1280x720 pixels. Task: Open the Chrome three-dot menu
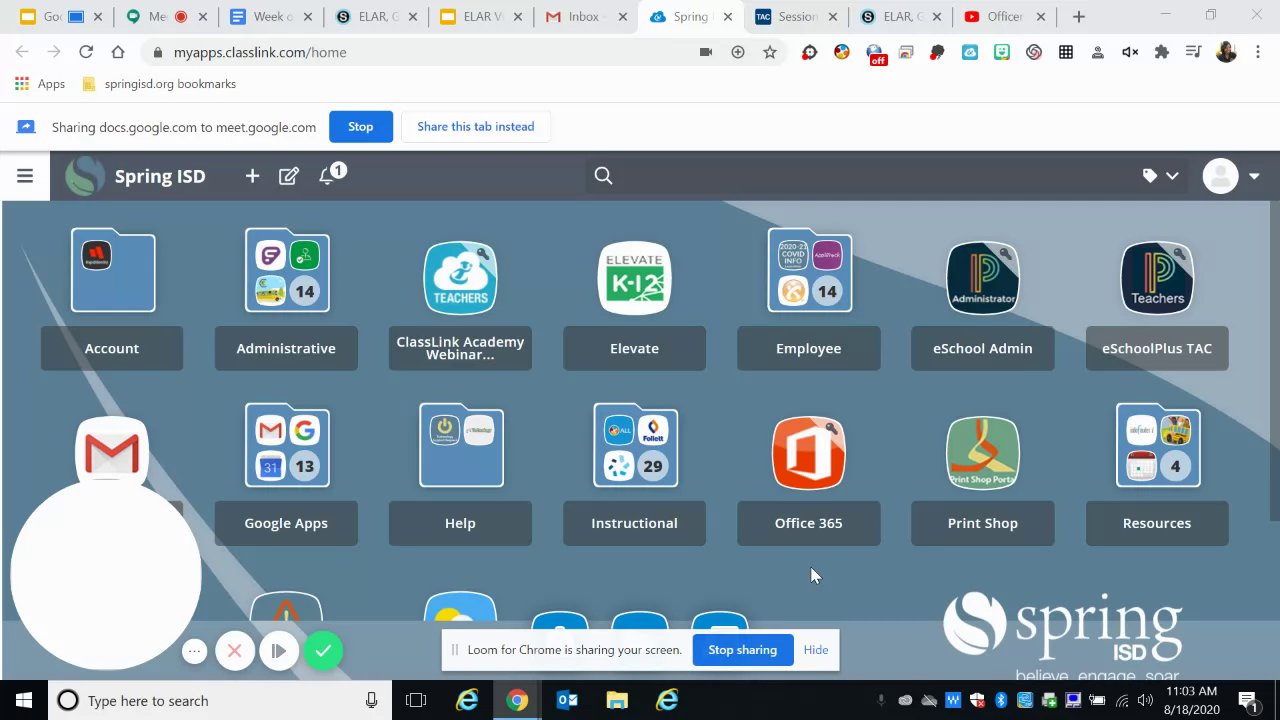click(x=1258, y=52)
